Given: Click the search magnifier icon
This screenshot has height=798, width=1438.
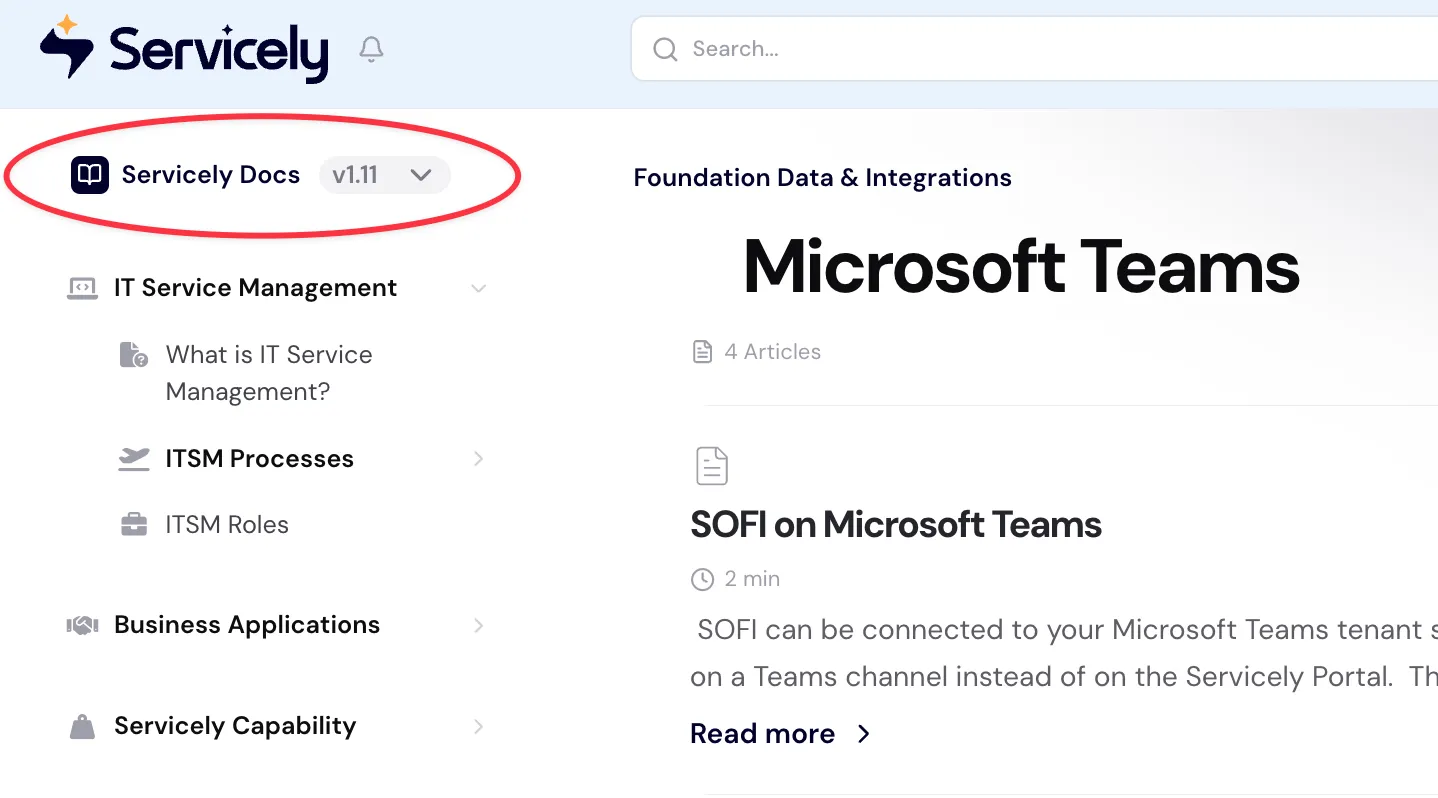Looking at the screenshot, I should pyautogui.click(x=665, y=49).
